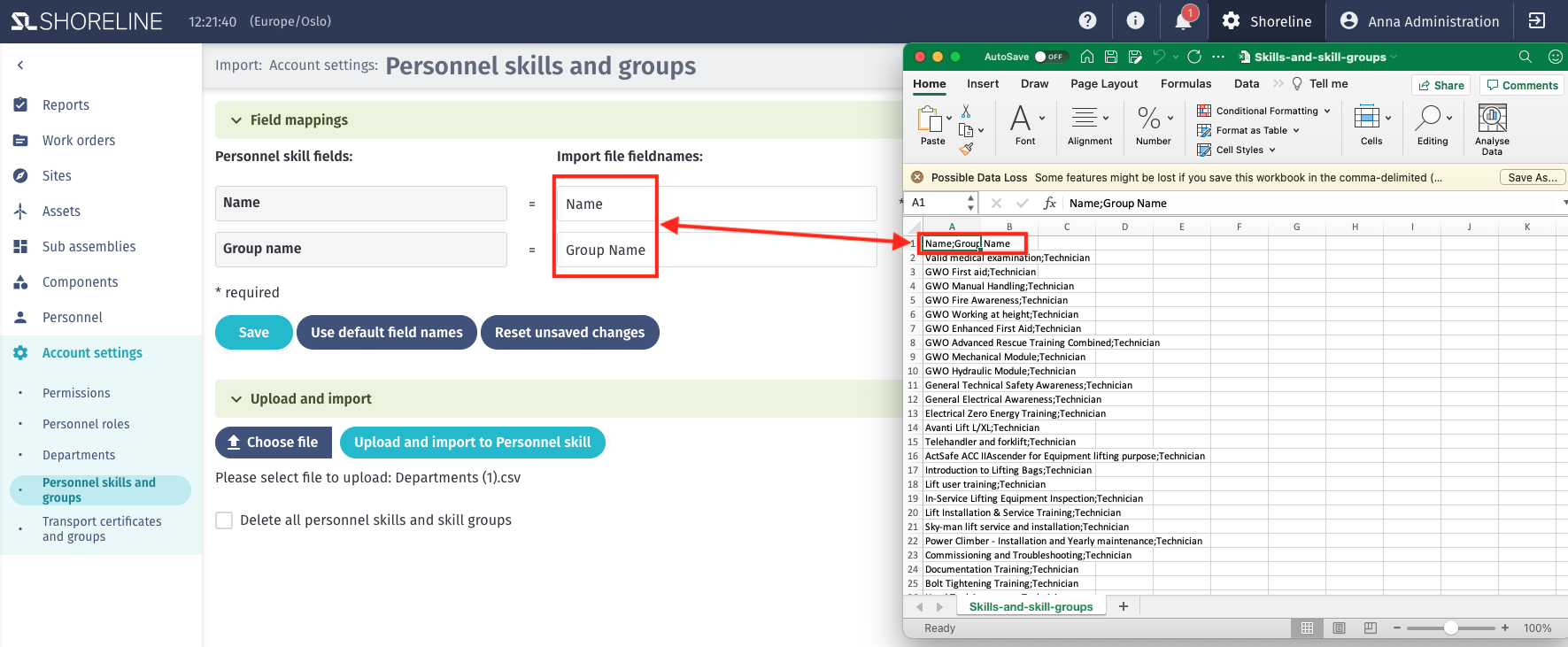Open Work orders in the sidebar

(x=78, y=140)
